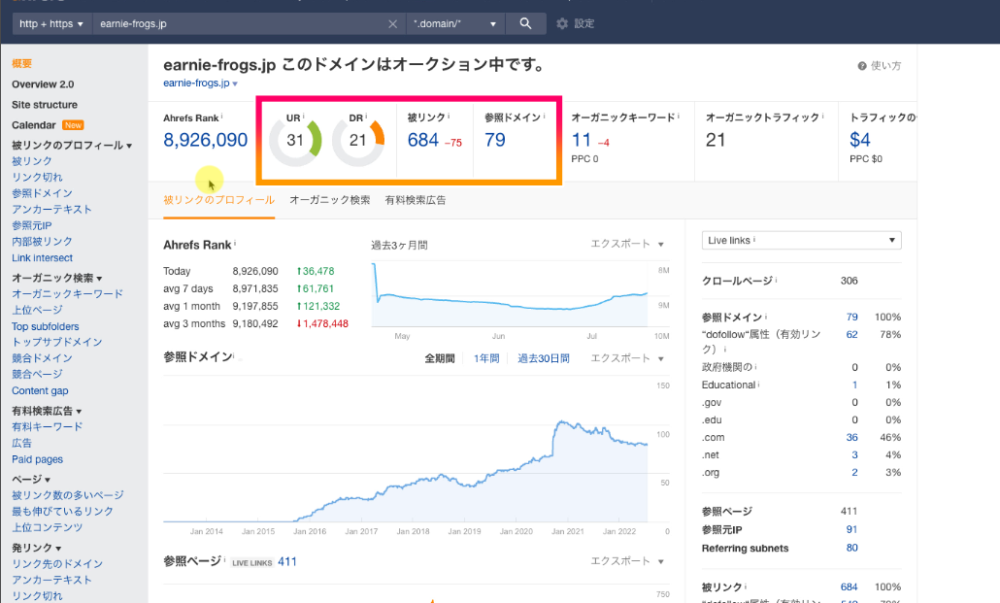Click traffic value $4
The width and height of the screenshot is (1000, 603).
coord(860,140)
